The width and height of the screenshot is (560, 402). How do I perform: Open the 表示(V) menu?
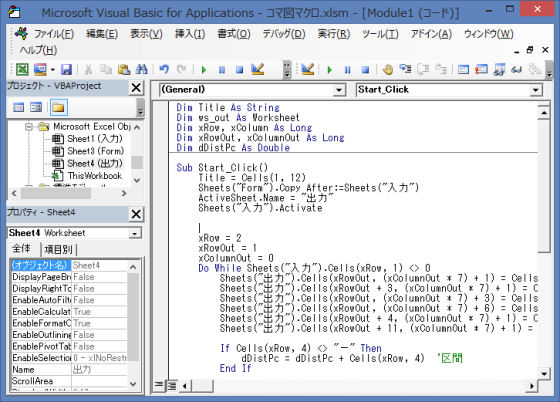[146, 34]
